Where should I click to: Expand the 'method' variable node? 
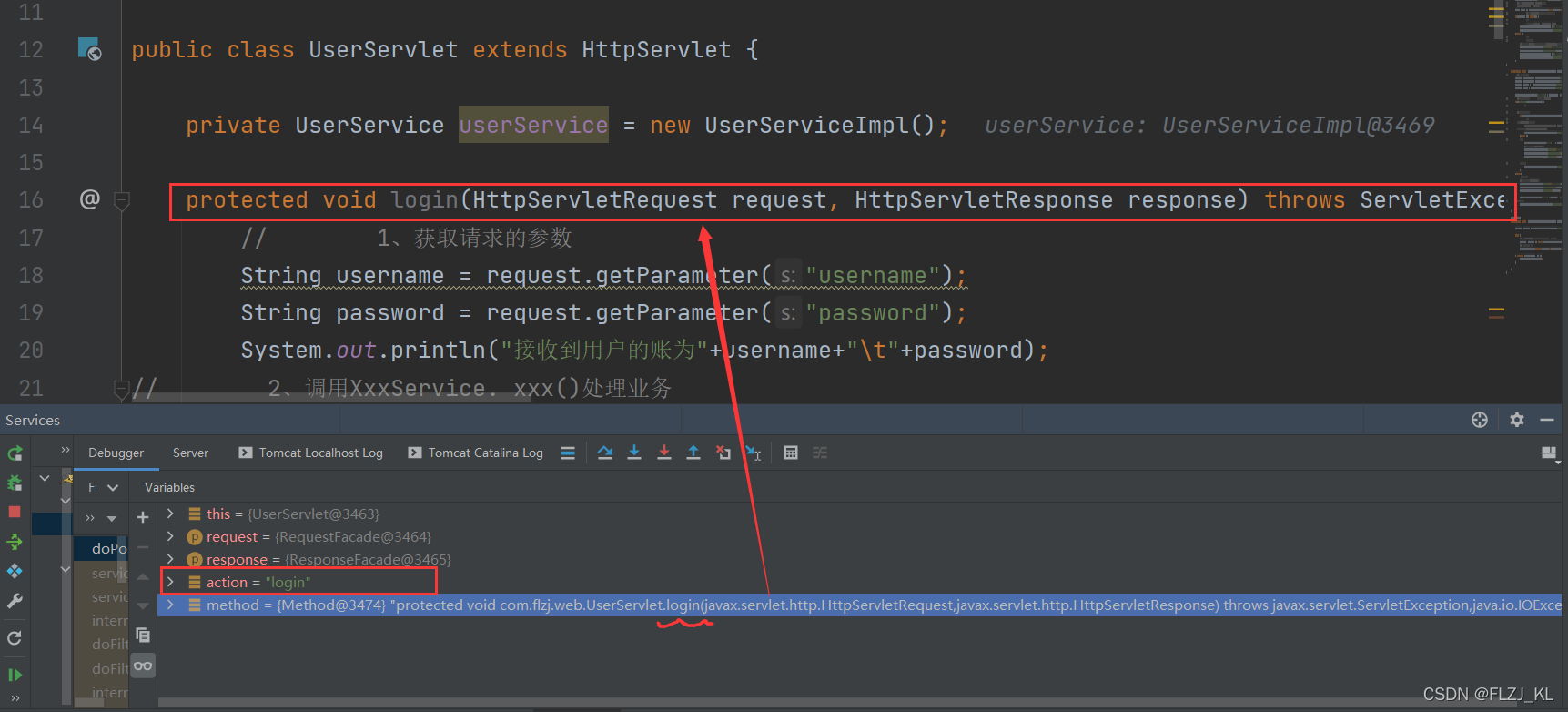click(x=170, y=605)
